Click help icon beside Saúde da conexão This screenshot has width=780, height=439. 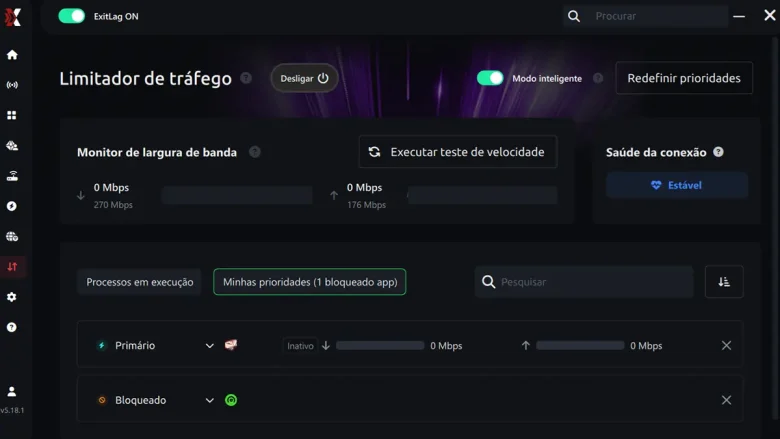click(x=718, y=152)
